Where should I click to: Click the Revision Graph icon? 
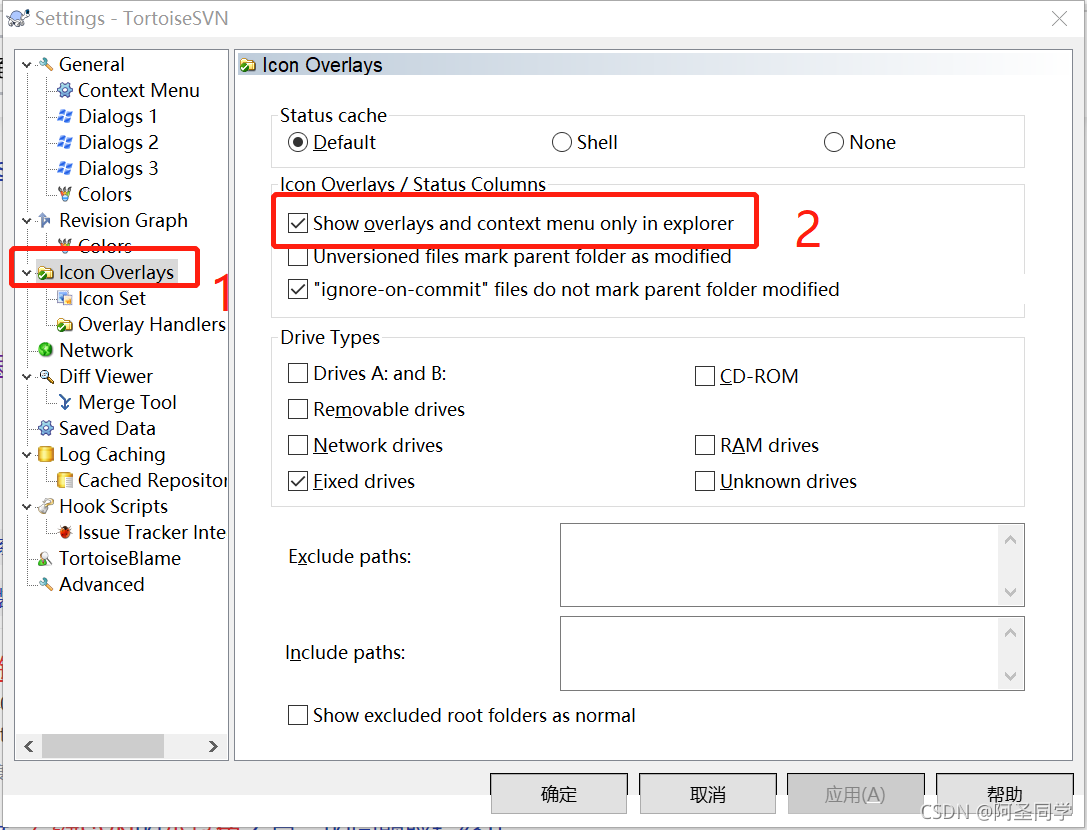46,221
